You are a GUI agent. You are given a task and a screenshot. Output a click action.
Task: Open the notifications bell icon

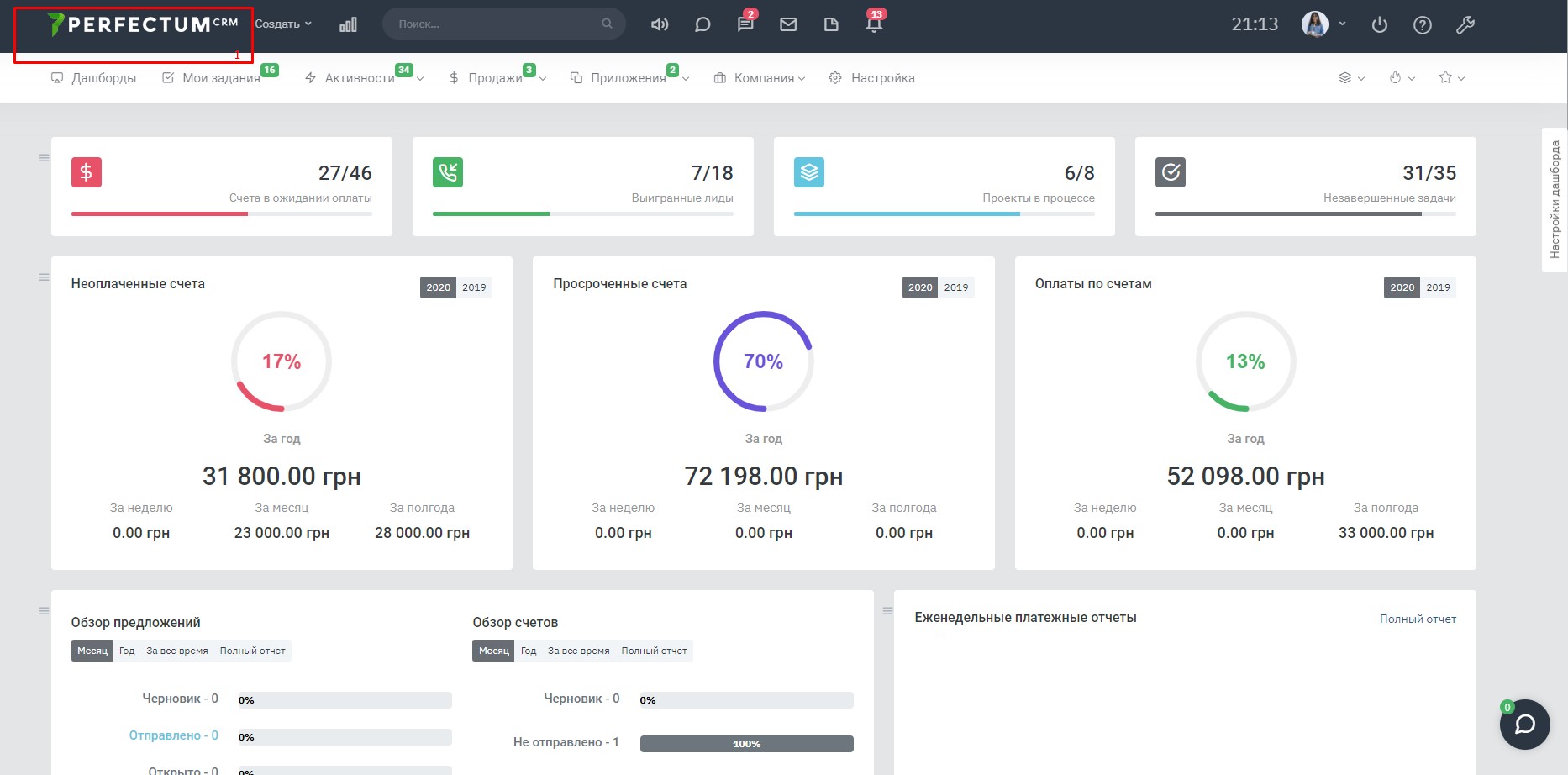[874, 24]
